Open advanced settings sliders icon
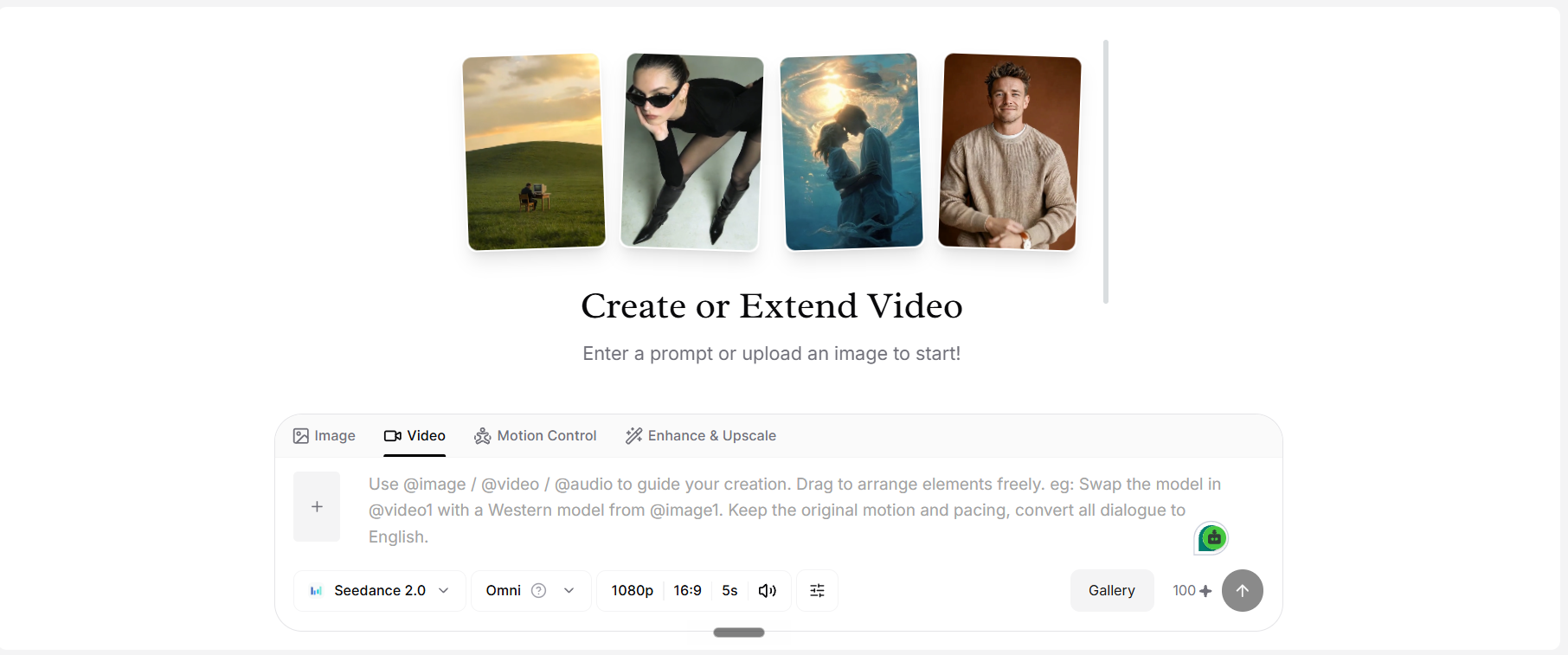 (817, 591)
